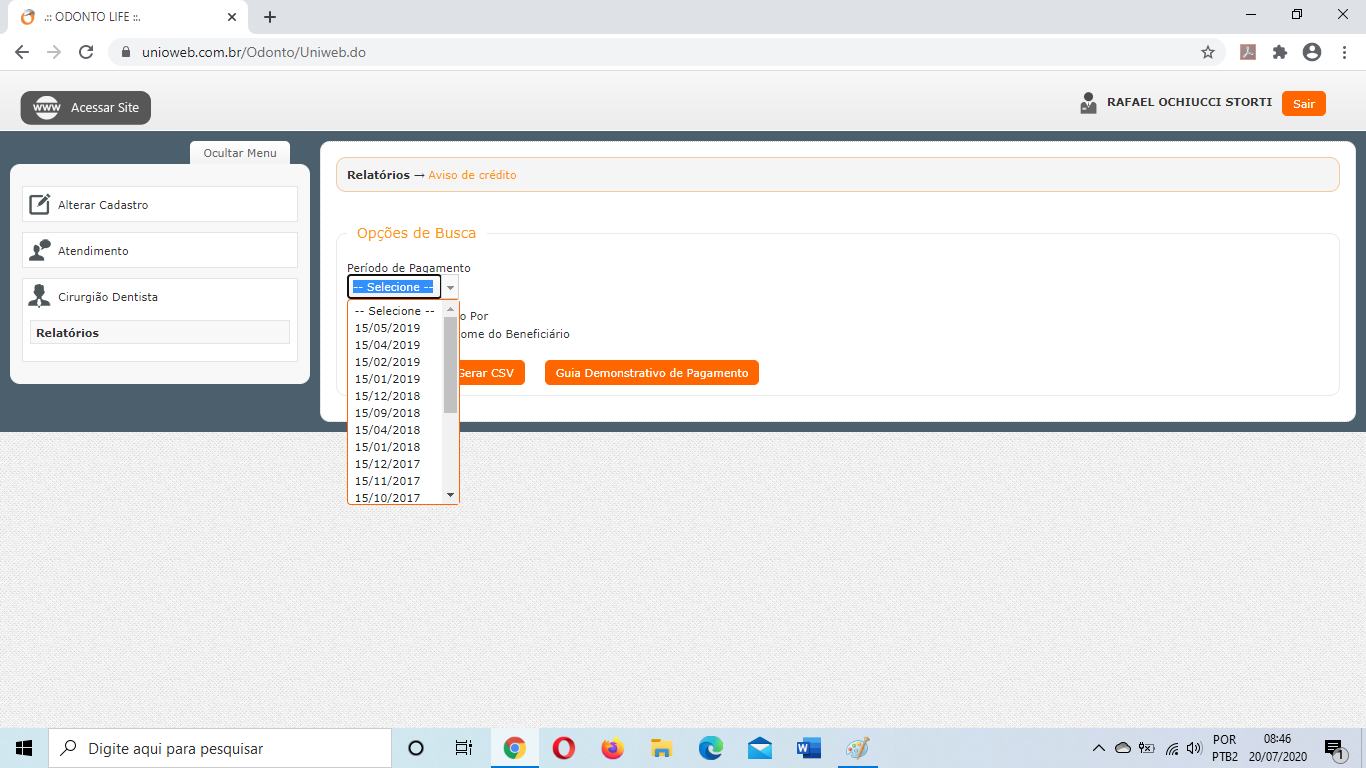Open the Chrome three-dot menu
The image size is (1366, 768).
[x=1343, y=52]
